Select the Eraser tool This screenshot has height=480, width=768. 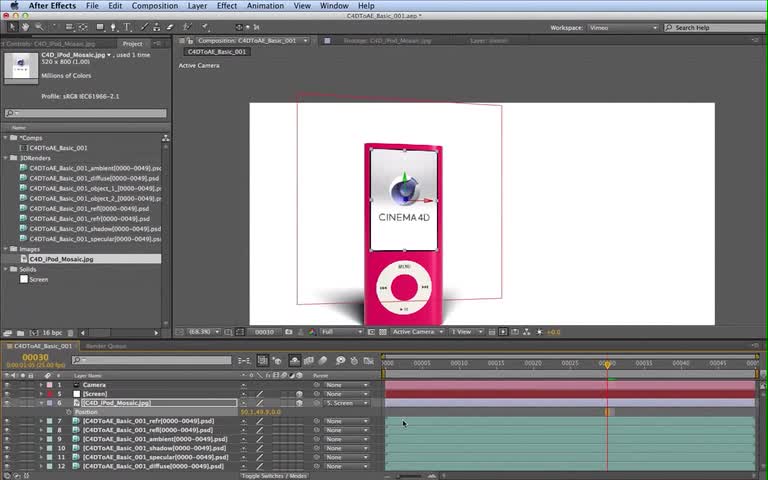pos(170,27)
